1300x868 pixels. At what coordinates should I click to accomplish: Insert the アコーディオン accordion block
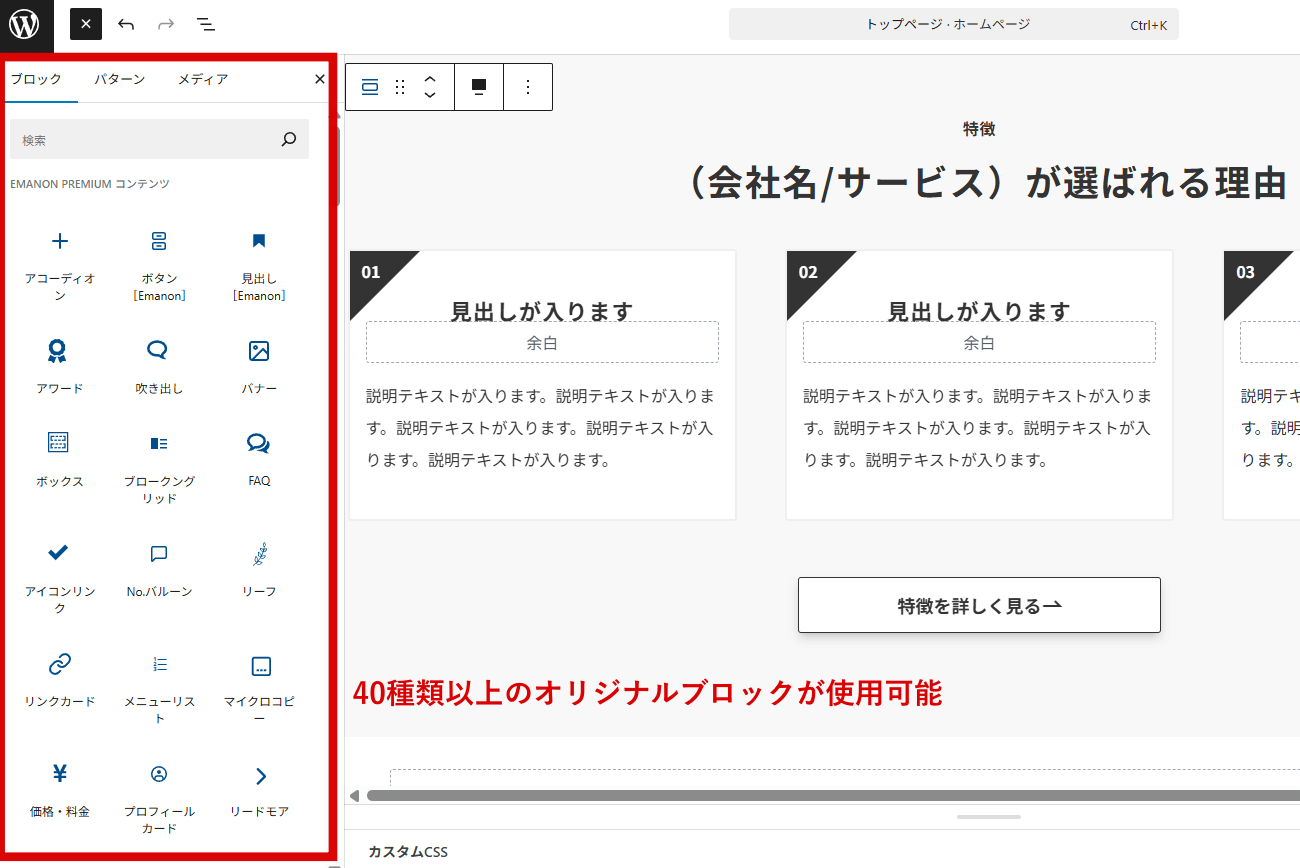pyautogui.click(x=60, y=262)
